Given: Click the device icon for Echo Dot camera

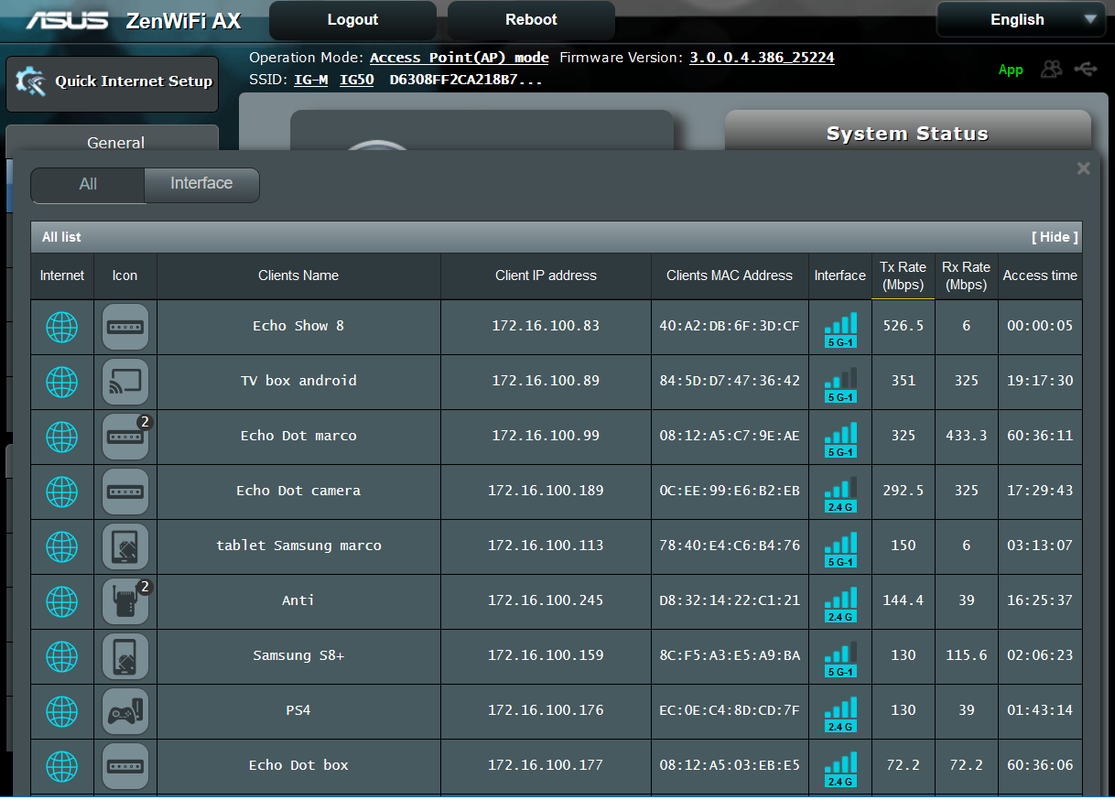Looking at the screenshot, I should click(x=125, y=491).
